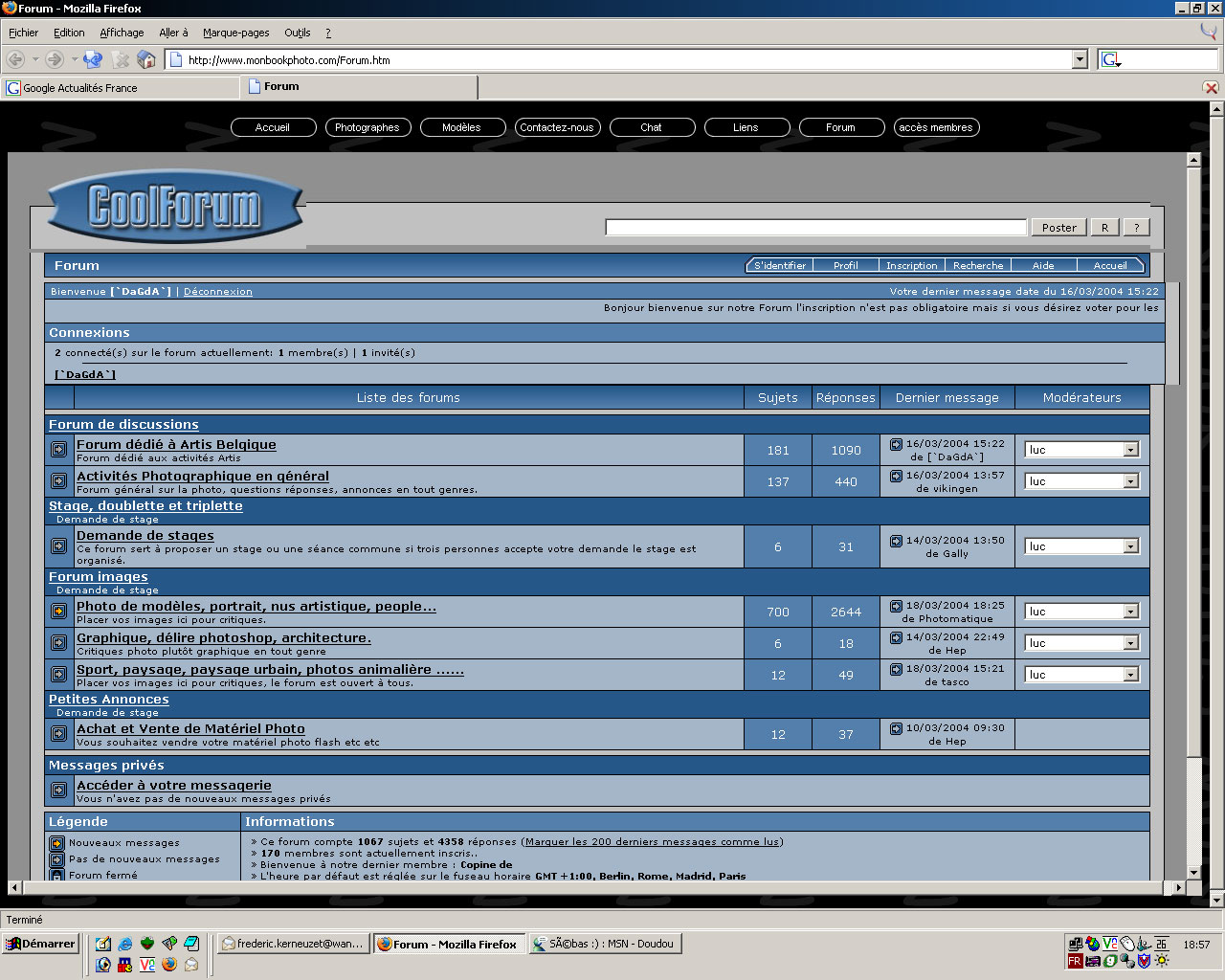The height and width of the screenshot is (980, 1225).
Task: Click the Firefox forward arrow
Action: click(x=54, y=59)
